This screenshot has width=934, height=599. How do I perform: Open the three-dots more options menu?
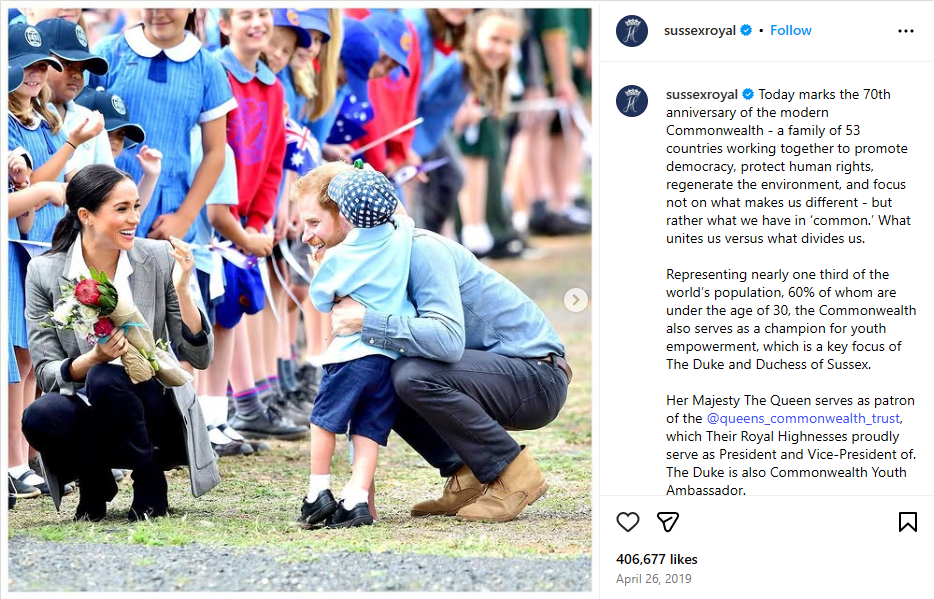[905, 31]
